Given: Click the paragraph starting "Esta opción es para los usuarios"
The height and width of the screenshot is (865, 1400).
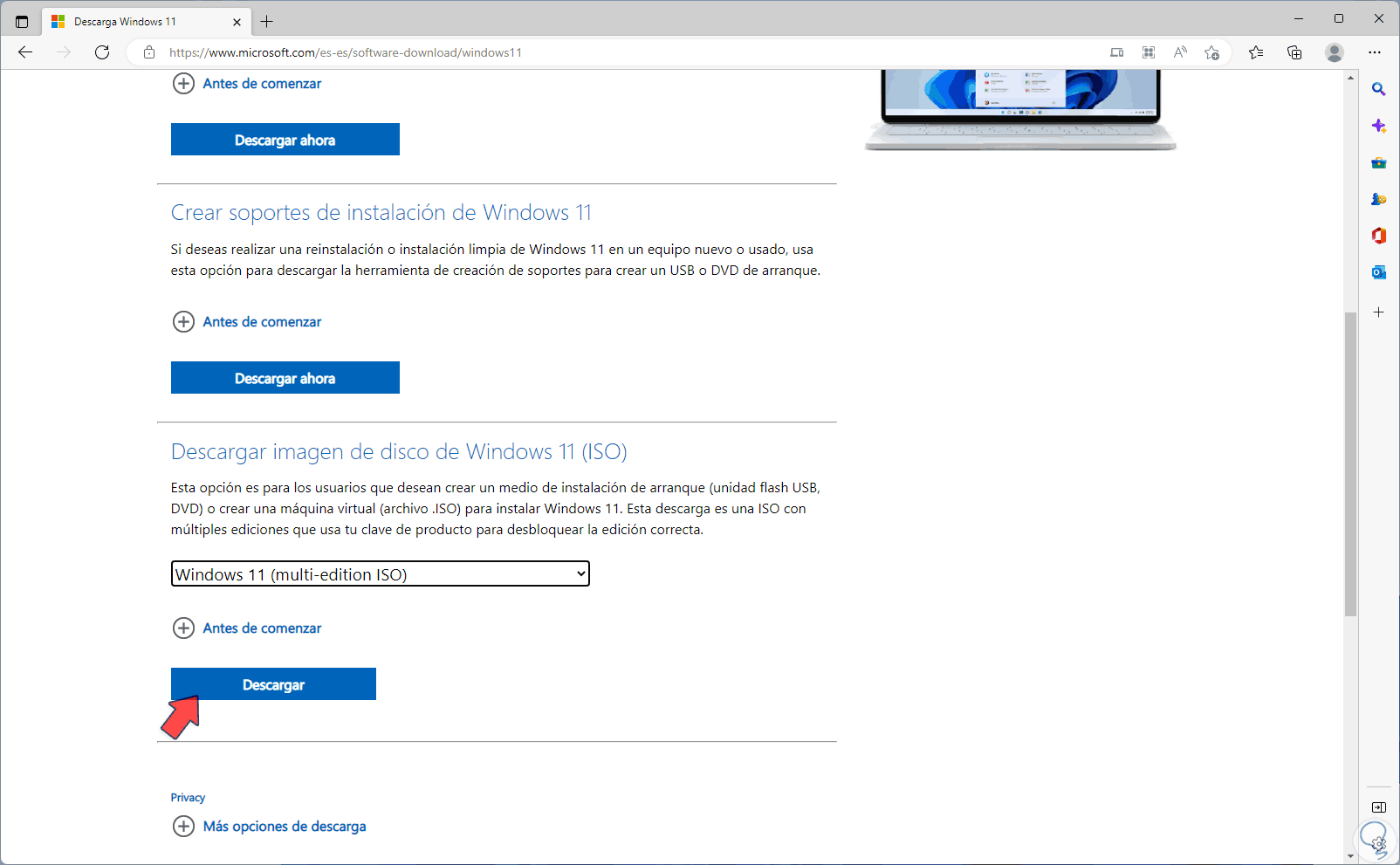Looking at the screenshot, I should pyautogui.click(x=496, y=509).
